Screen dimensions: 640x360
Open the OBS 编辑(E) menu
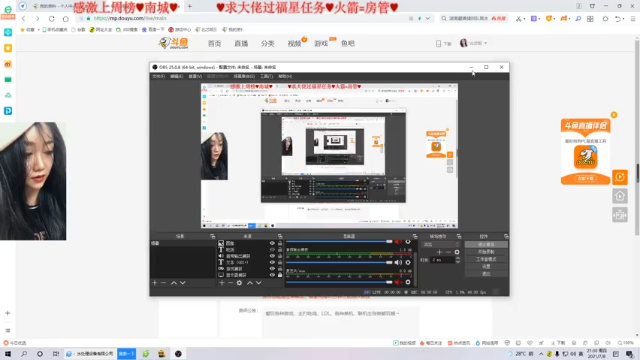coord(176,76)
